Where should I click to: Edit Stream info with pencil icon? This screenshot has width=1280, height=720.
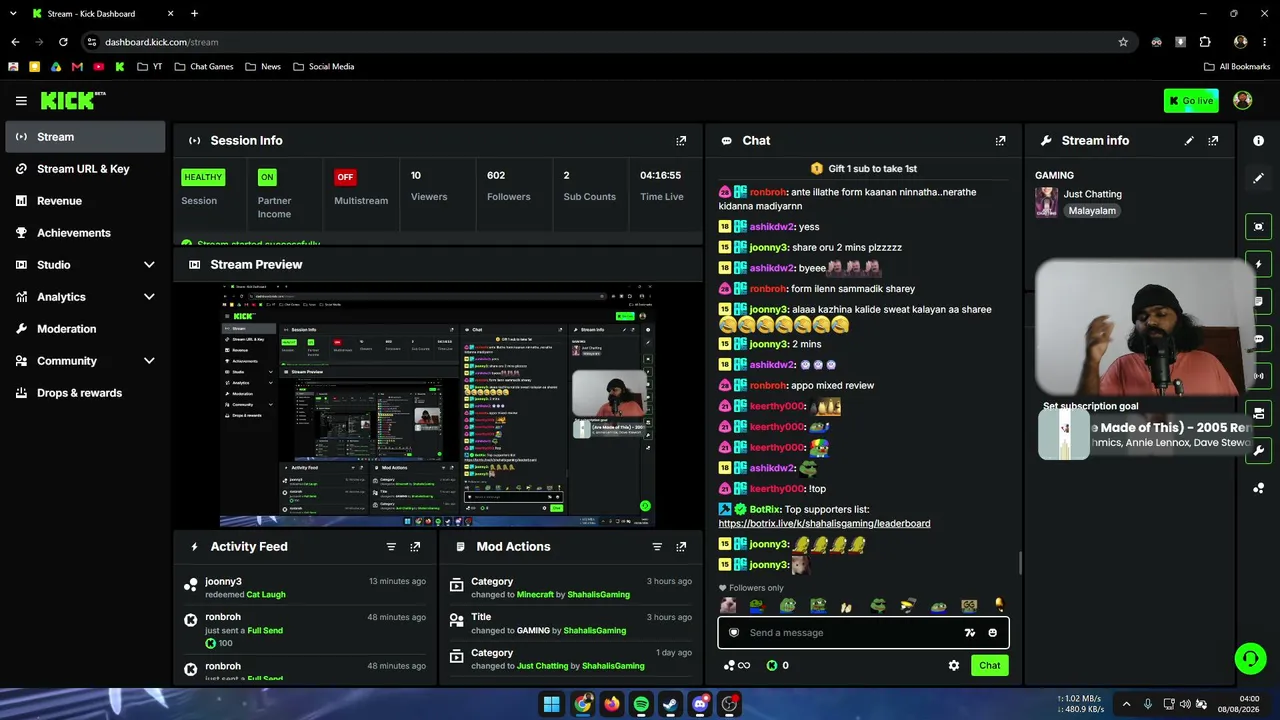pyautogui.click(x=1189, y=141)
